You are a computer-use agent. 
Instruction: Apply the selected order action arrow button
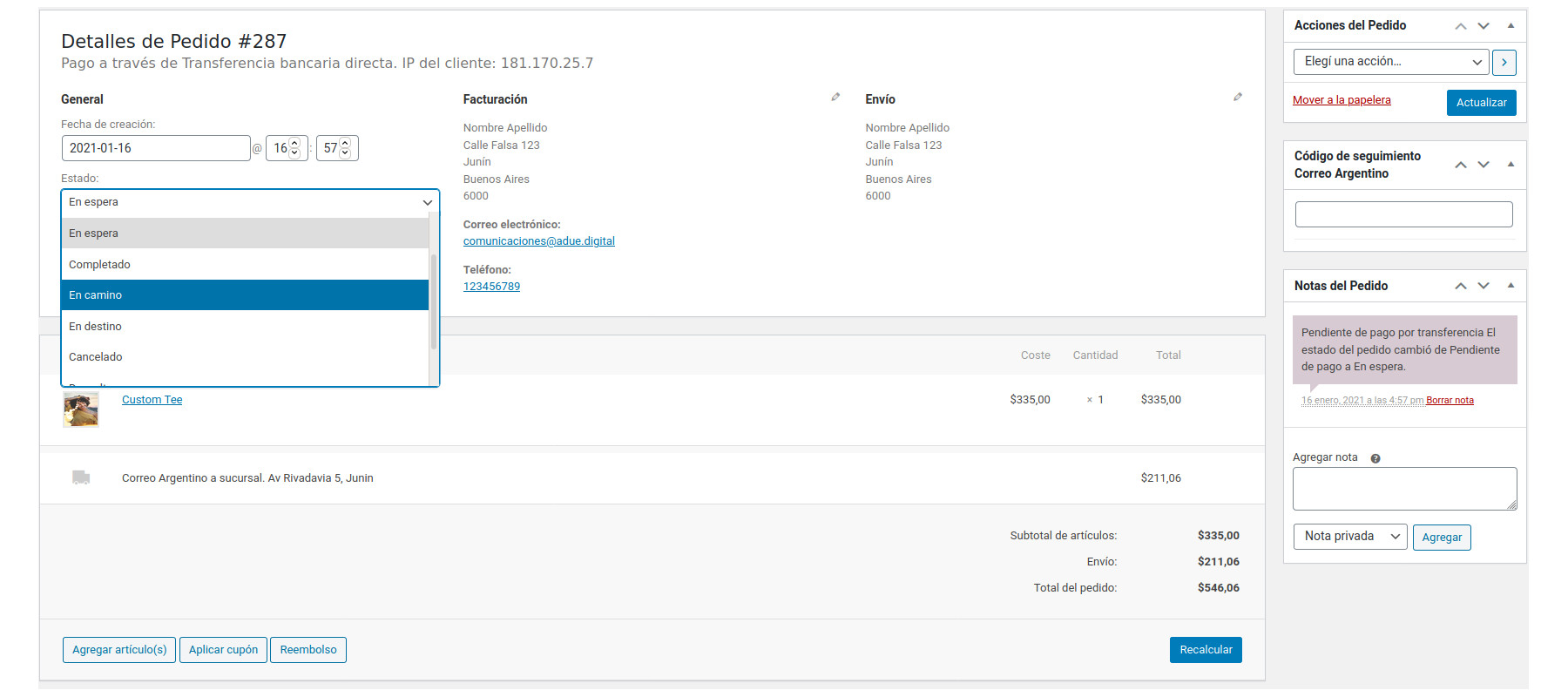[x=1504, y=62]
